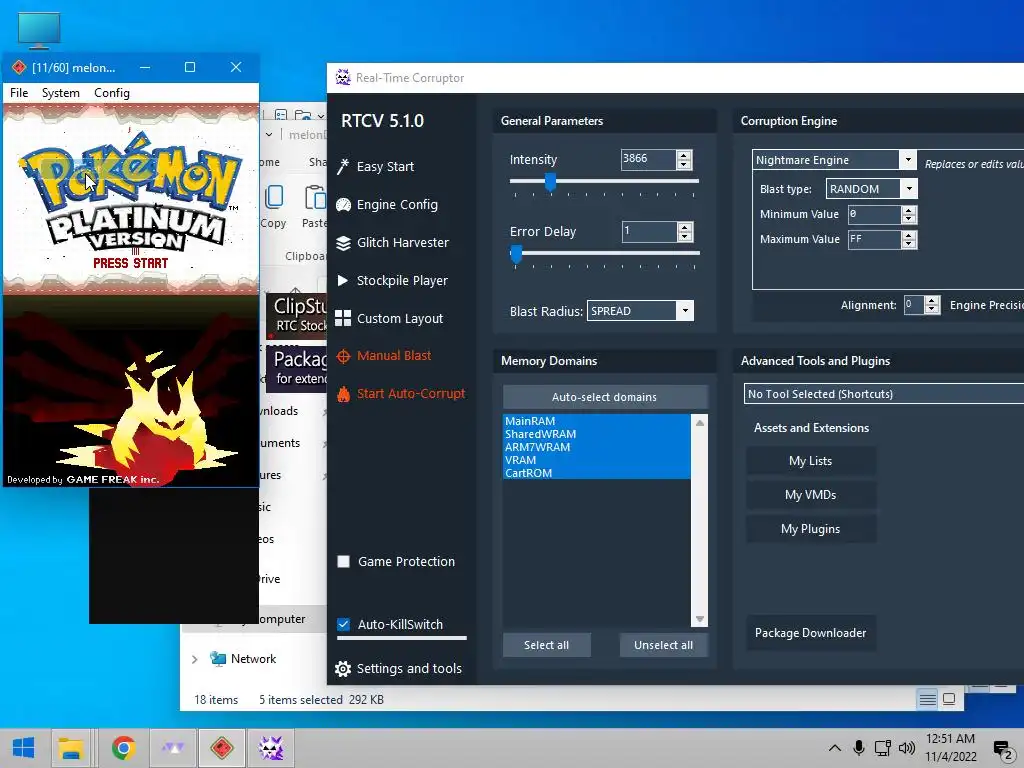Open My Plugins button
Viewport: 1024px width, 768px height.
(810, 529)
